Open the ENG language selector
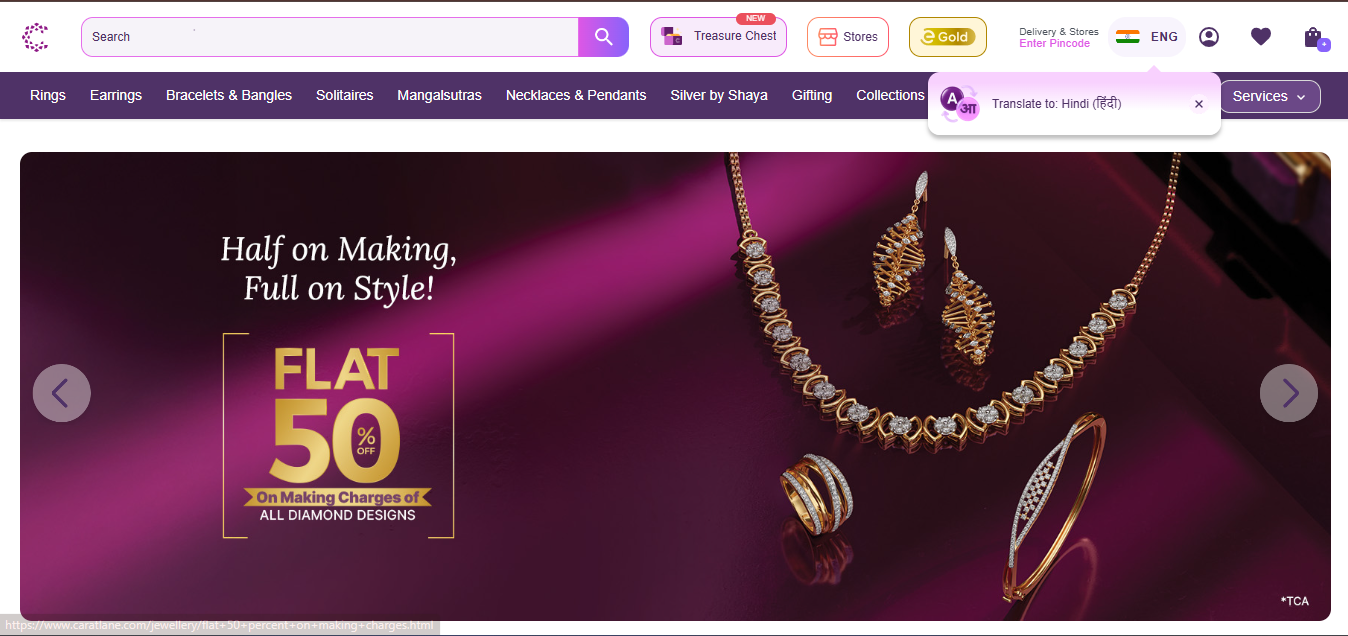 [1147, 37]
